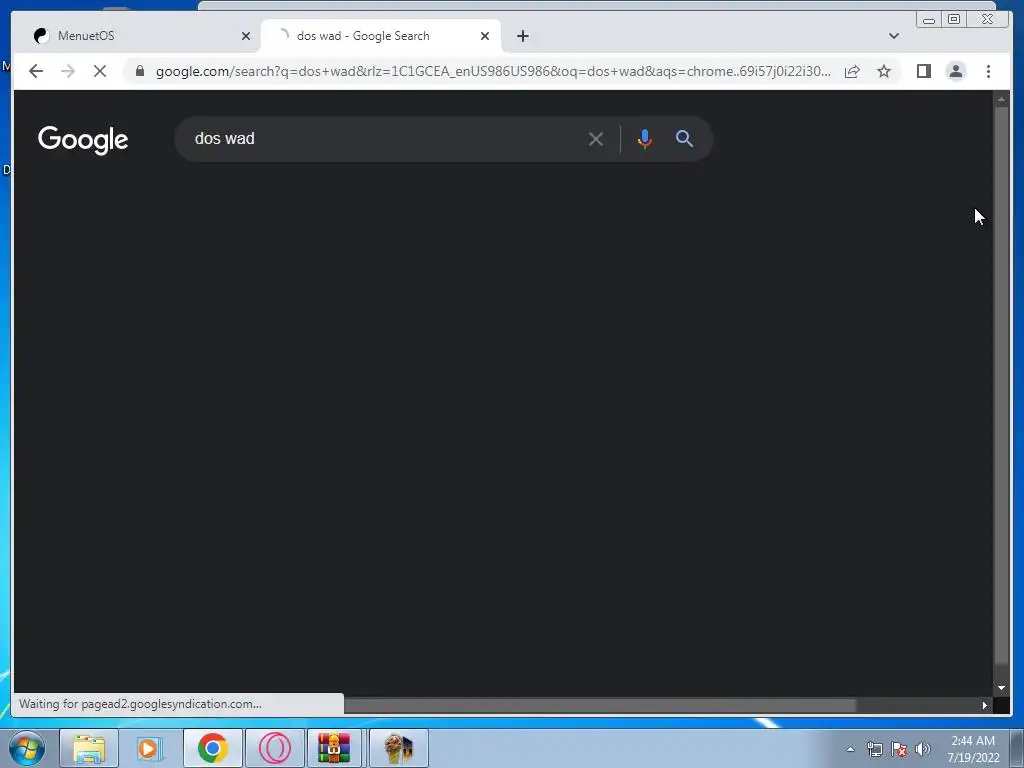Screen dimensions: 1024x768
Task: Open Windows Explorer from taskbar
Action: [x=89, y=748]
